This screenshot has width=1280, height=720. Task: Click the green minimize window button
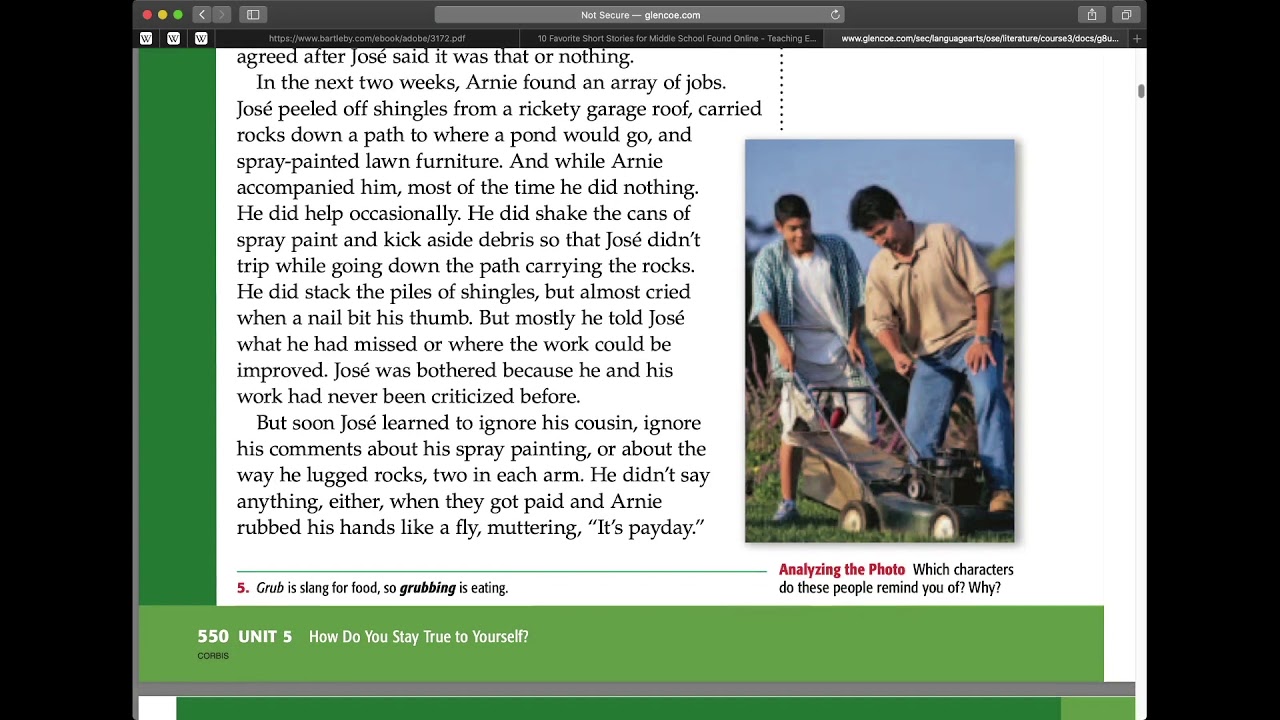click(x=178, y=15)
